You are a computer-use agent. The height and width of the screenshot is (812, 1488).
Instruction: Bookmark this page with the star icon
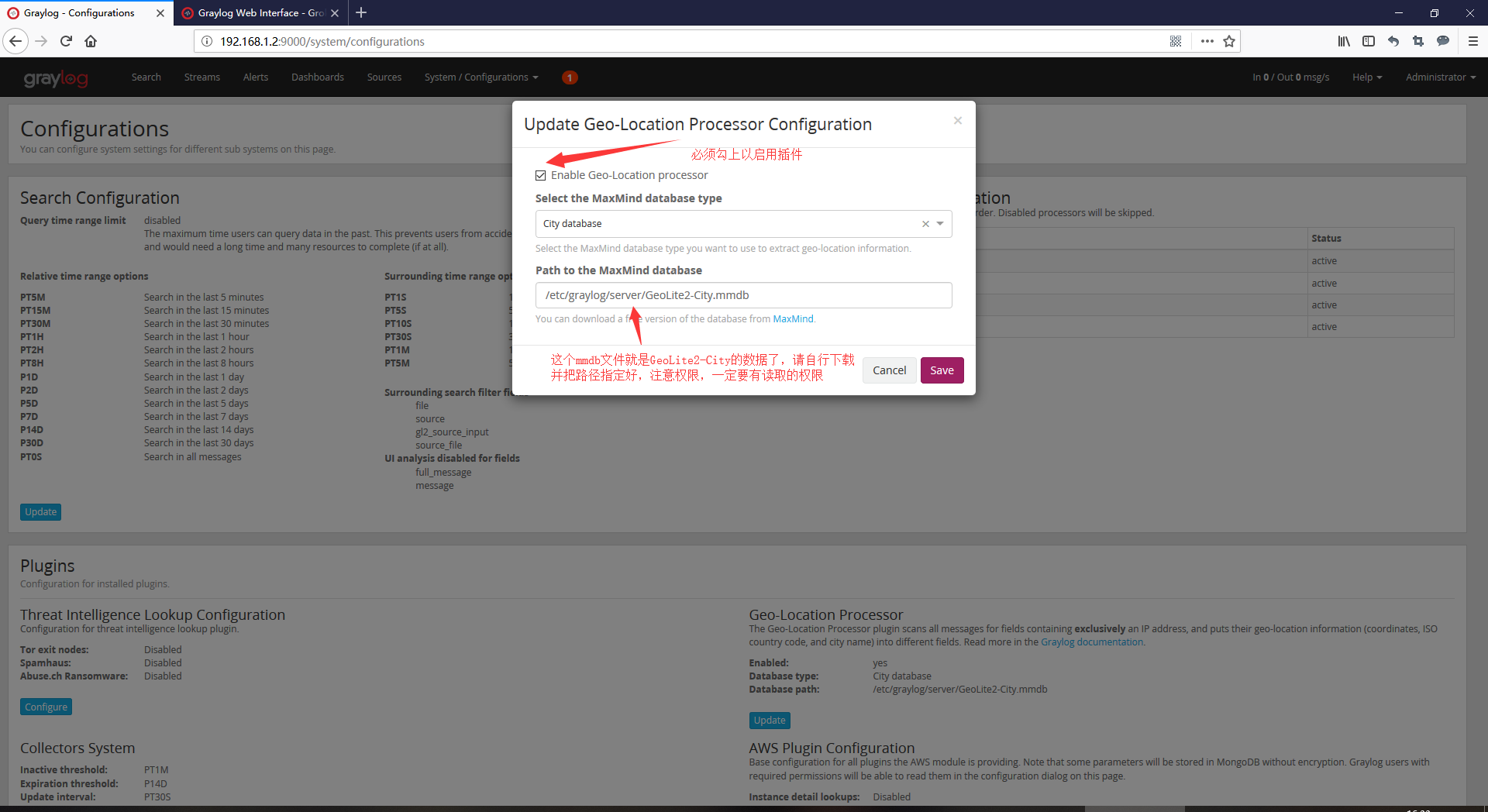tap(1229, 41)
